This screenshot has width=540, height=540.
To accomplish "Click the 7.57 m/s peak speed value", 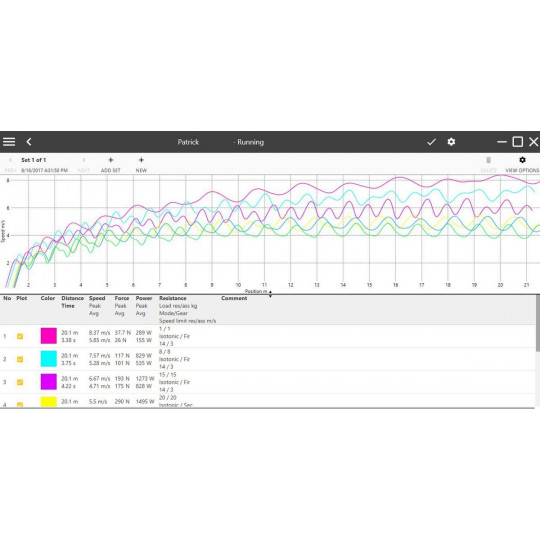I will pyautogui.click(x=99, y=356).
